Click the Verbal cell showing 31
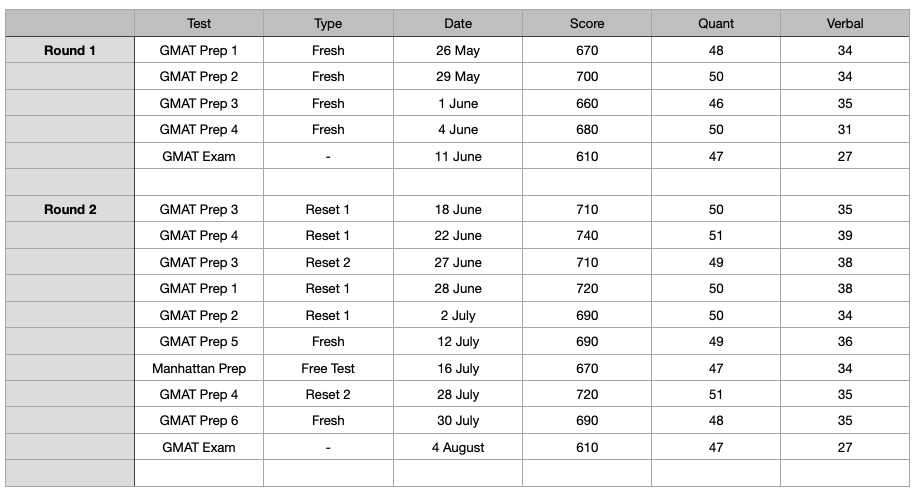This screenshot has height=493, width=918. pyautogui.click(x=845, y=130)
